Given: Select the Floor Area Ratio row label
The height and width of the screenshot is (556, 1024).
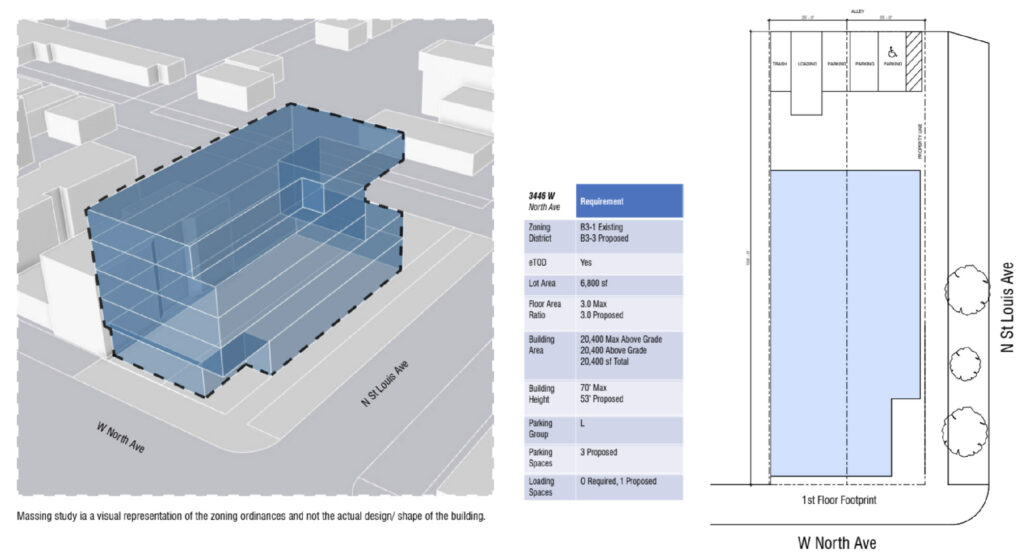Looking at the screenshot, I should pyautogui.click(x=547, y=313).
